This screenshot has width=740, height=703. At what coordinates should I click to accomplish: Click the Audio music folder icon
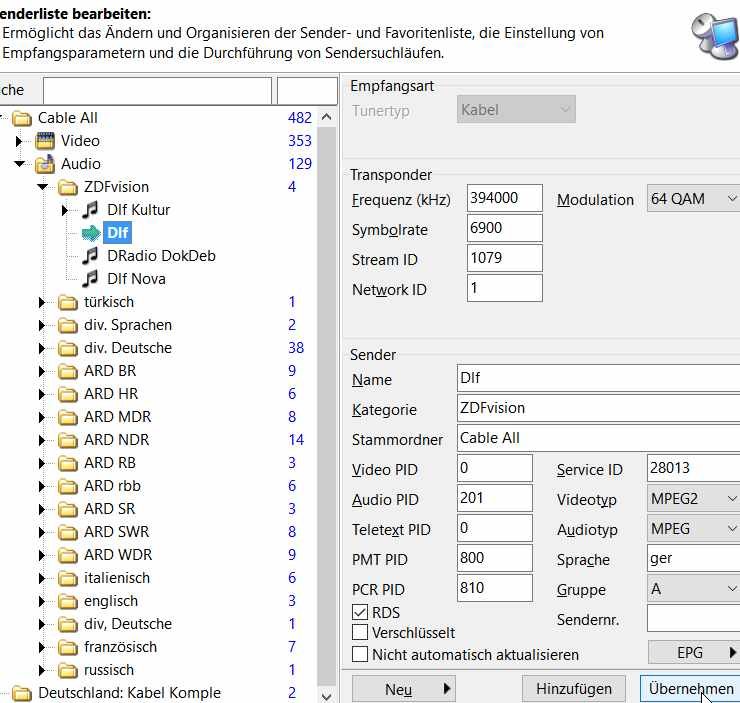44,164
